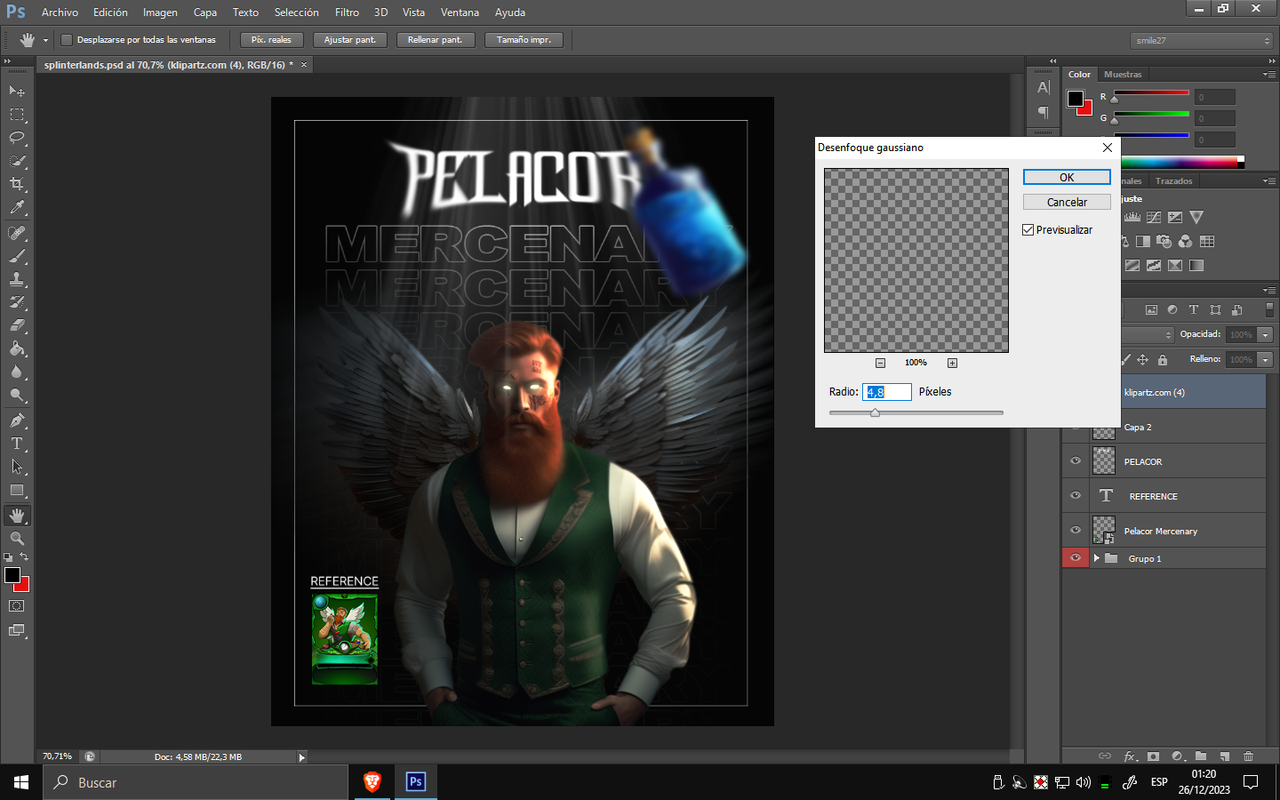The width and height of the screenshot is (1280, 800).
Task: Click the Píx. reales button
Action: click(271, 40)
